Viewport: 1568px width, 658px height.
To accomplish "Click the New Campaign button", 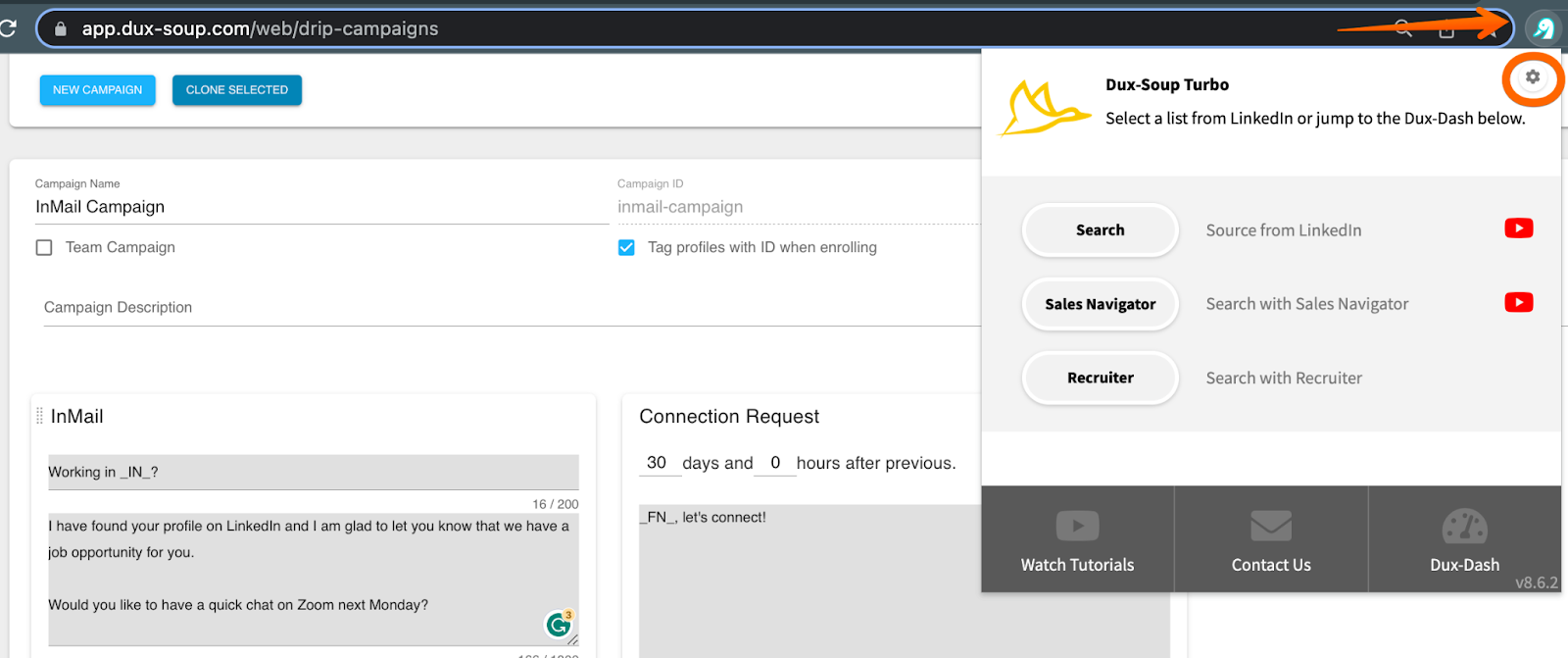I will tap(97, 90).
